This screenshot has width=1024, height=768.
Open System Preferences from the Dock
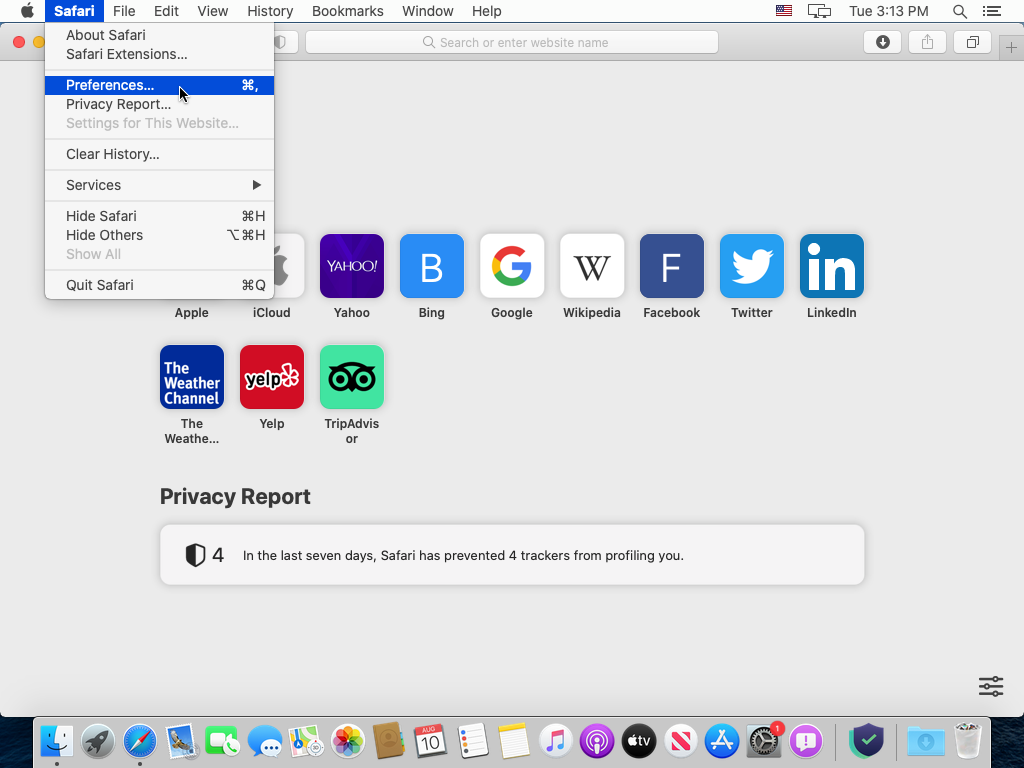(763, 741)
